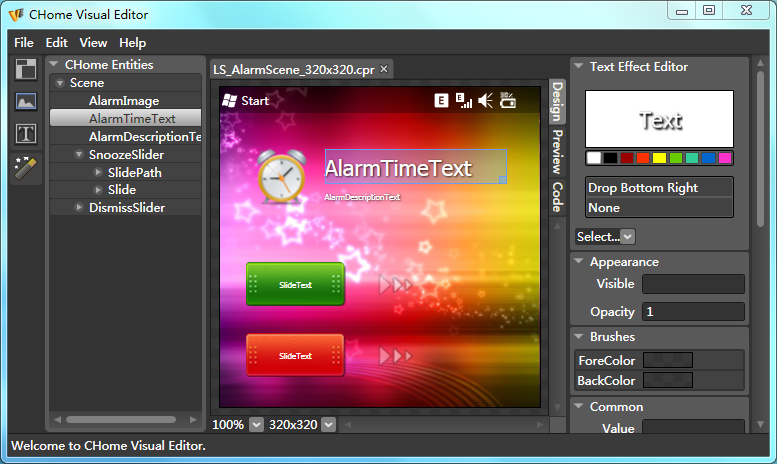
Task: Click the entity tree horizontal scrollbar
Action: coord(121,420)
